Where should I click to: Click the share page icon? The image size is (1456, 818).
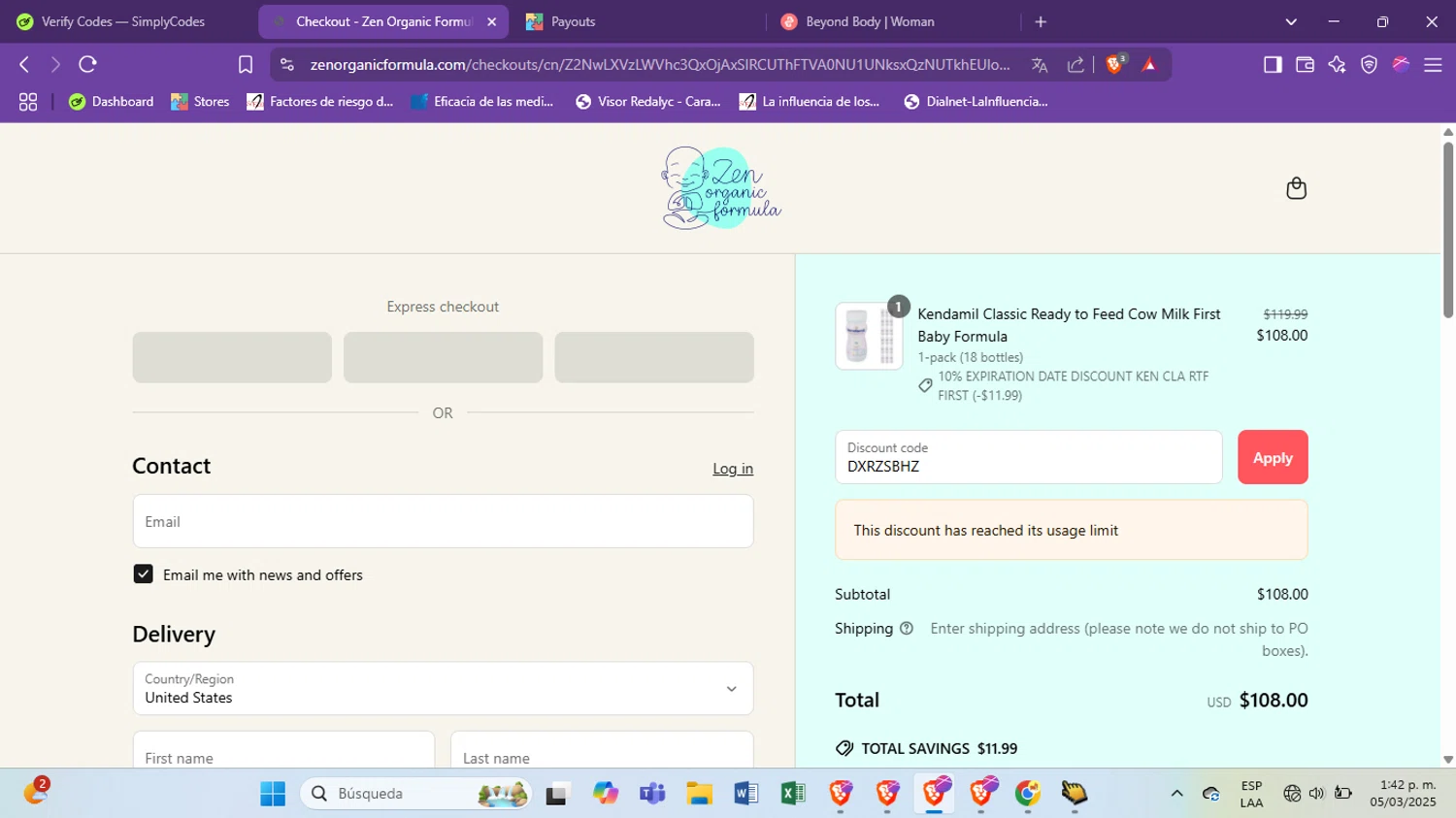pos(1075,65)
